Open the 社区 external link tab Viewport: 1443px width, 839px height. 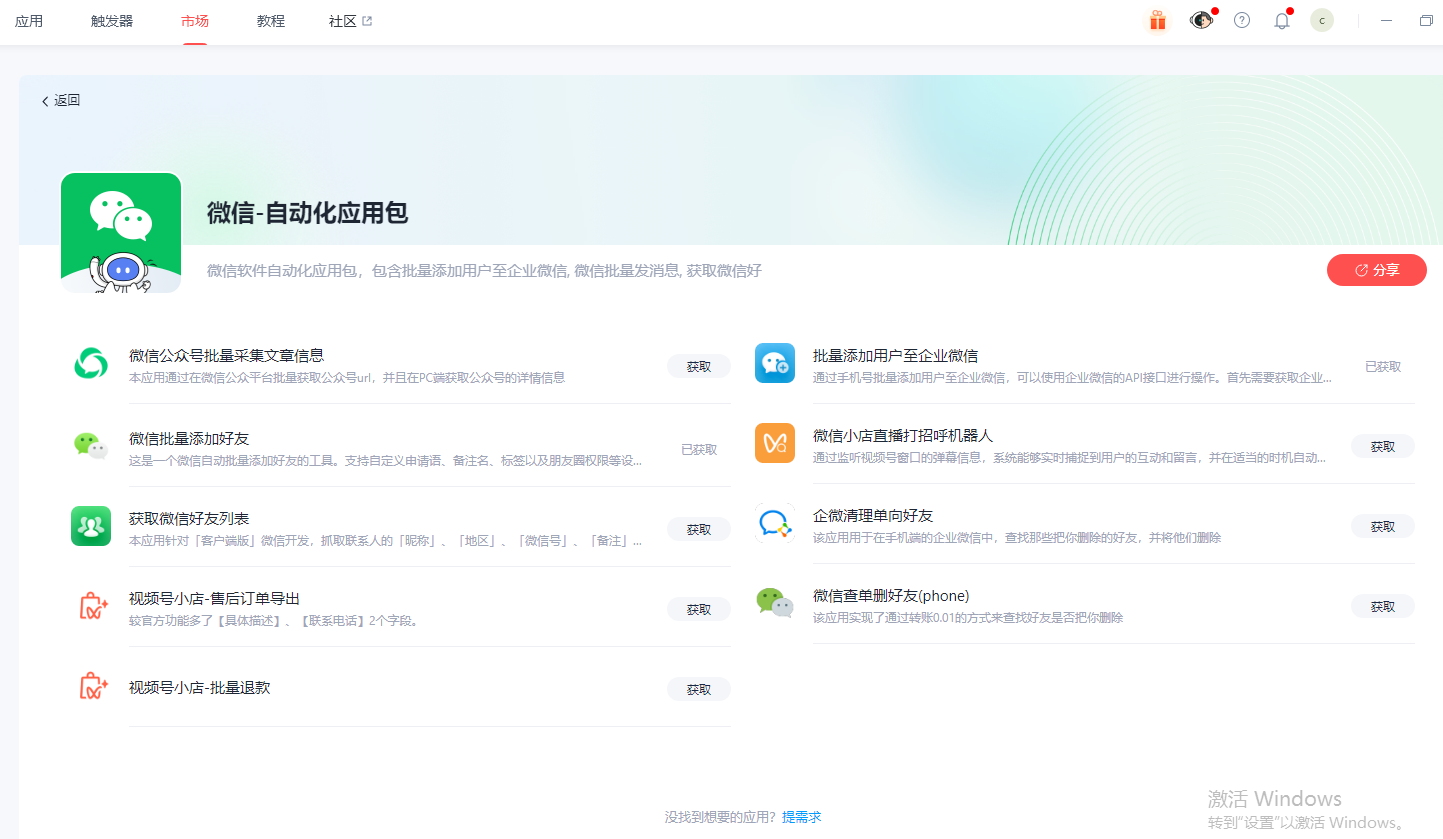pyautogui.click(x=350, y=21)
